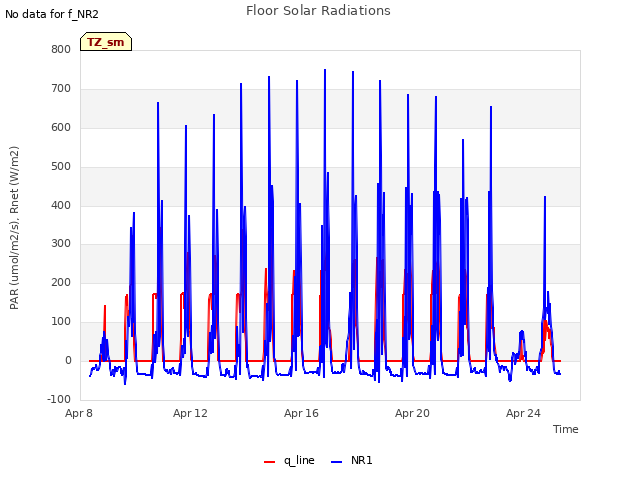
Task: Click the 'No data for f_NR2' message
Action: click(52, 14)
